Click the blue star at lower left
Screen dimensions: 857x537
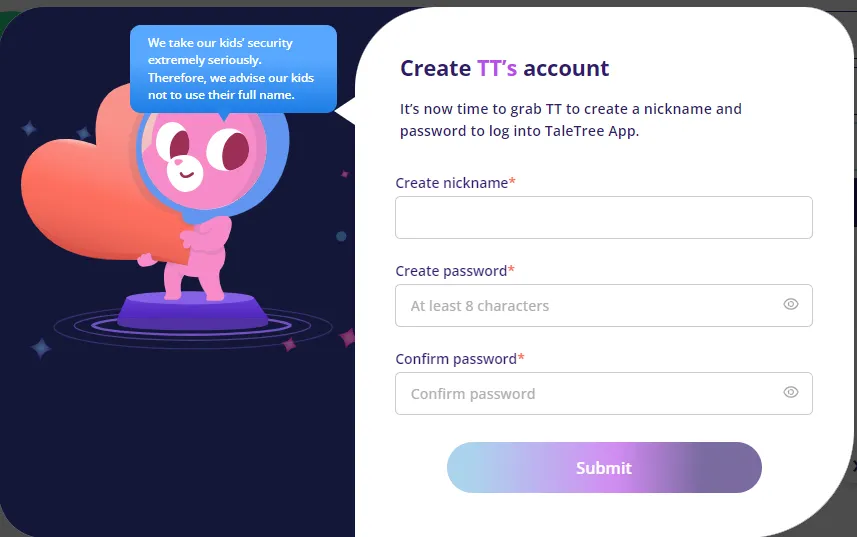point(40,348)
